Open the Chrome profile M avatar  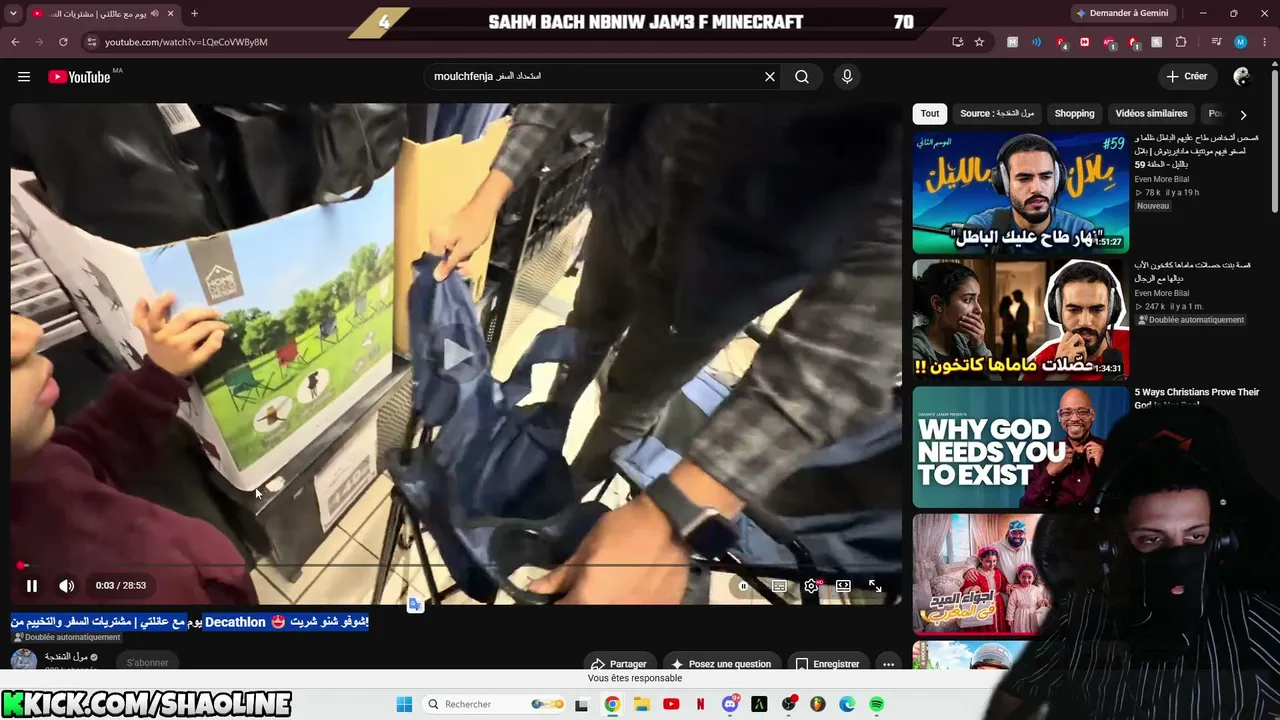pyautogui.click(x=1241, y=42)
